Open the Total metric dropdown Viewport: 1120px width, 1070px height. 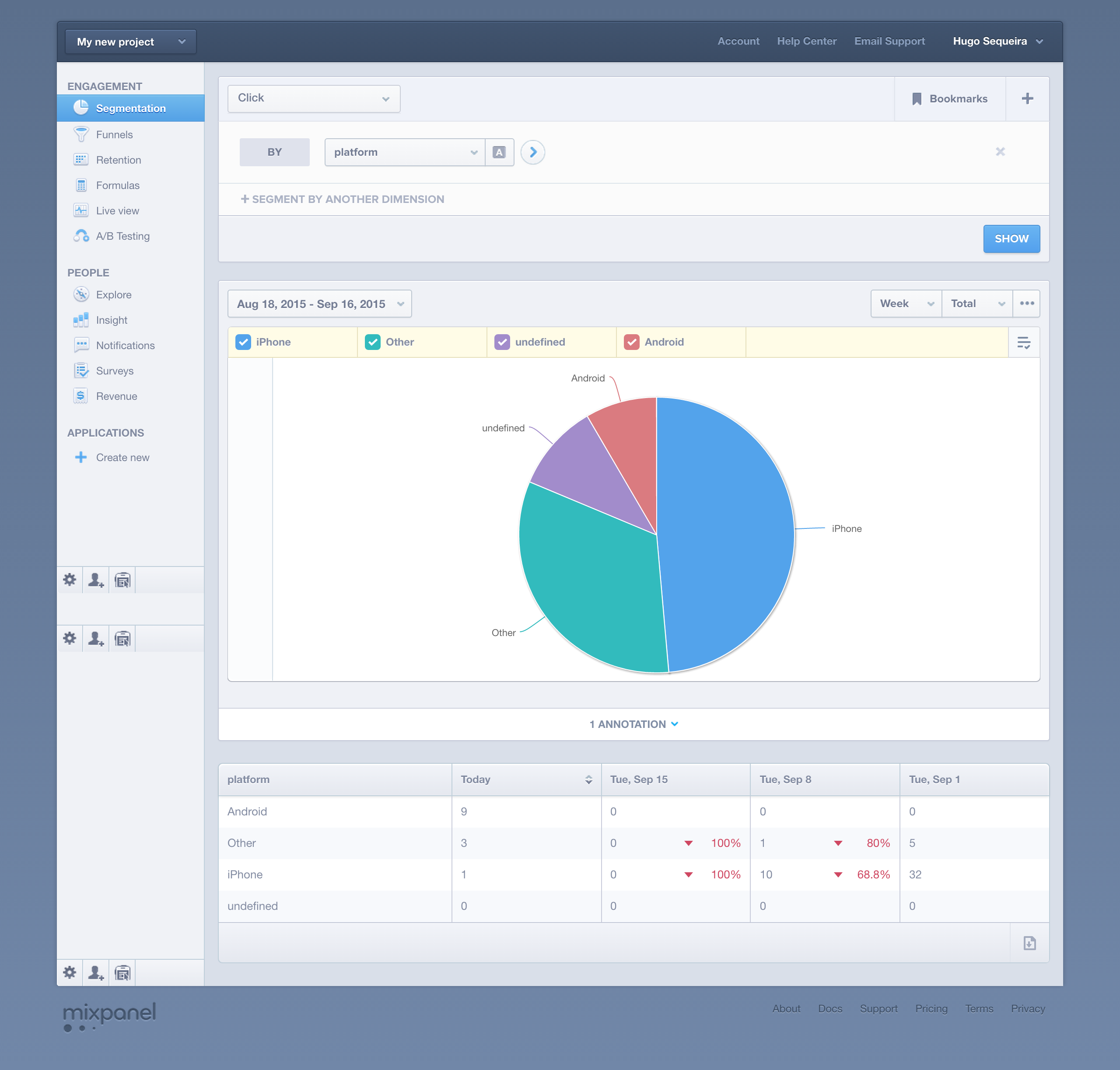[x=977, y=304]
